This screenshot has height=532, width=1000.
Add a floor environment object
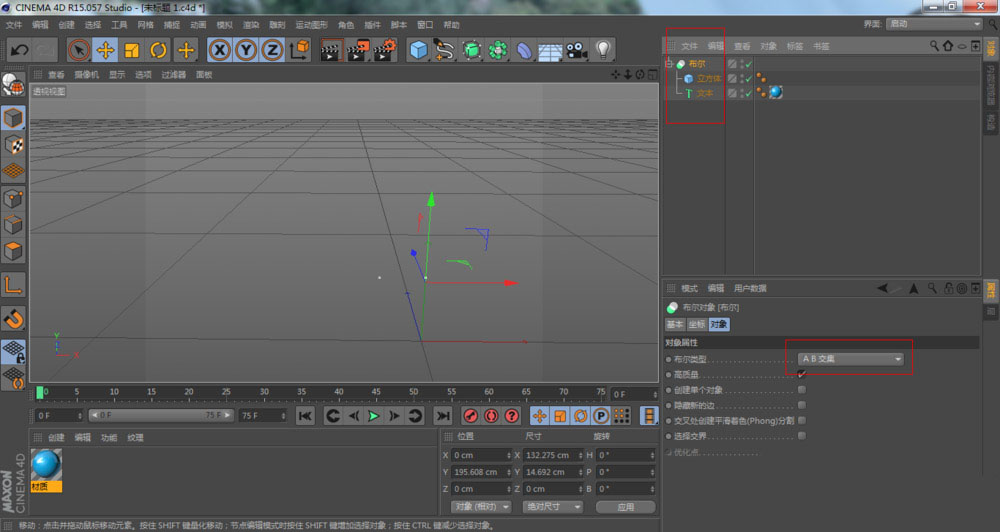pyautogui.click(x=550, y=50)
